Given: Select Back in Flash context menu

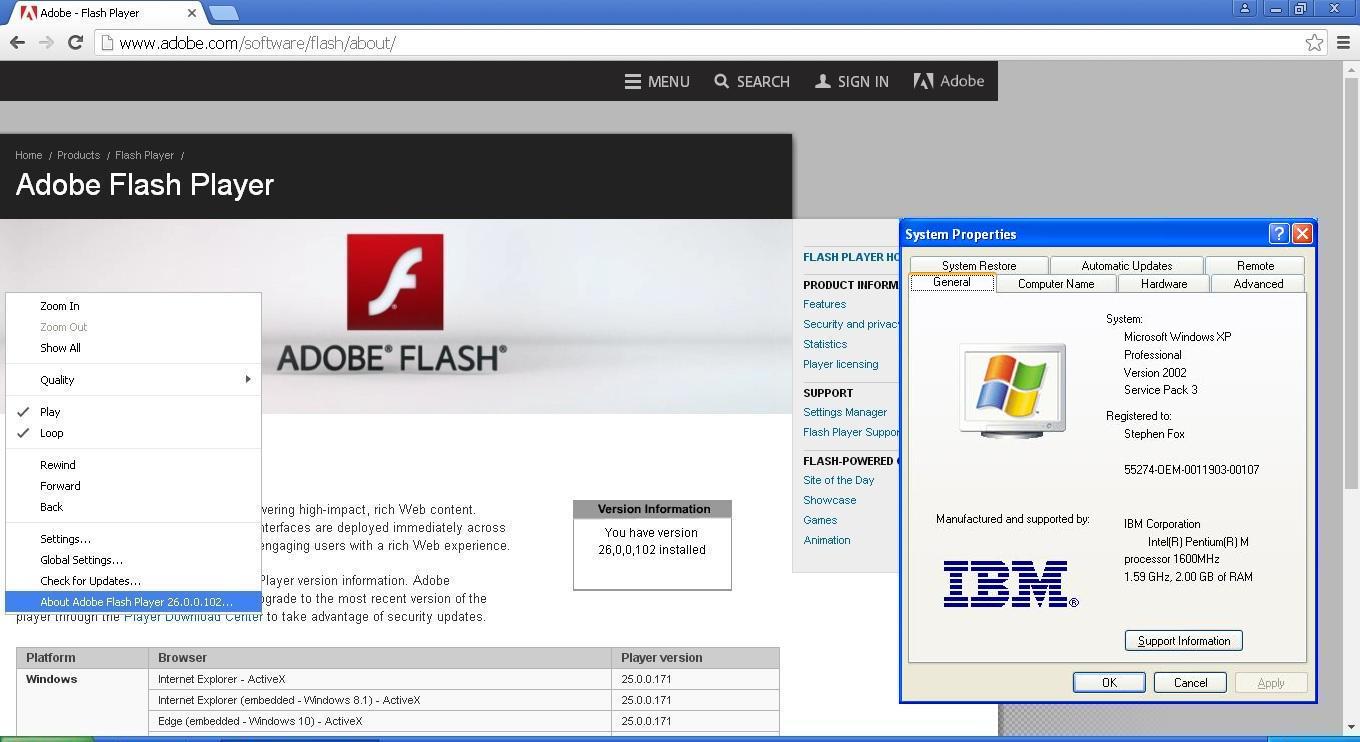Looking at the screenshot, I should click(x=133, y=507).
